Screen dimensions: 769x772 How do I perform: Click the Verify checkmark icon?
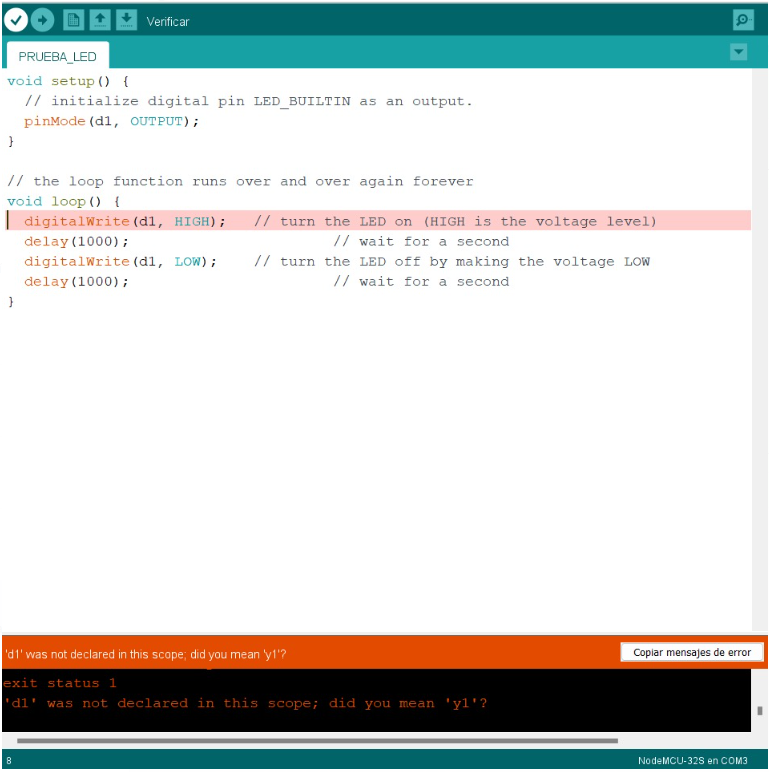pos(16,19)
